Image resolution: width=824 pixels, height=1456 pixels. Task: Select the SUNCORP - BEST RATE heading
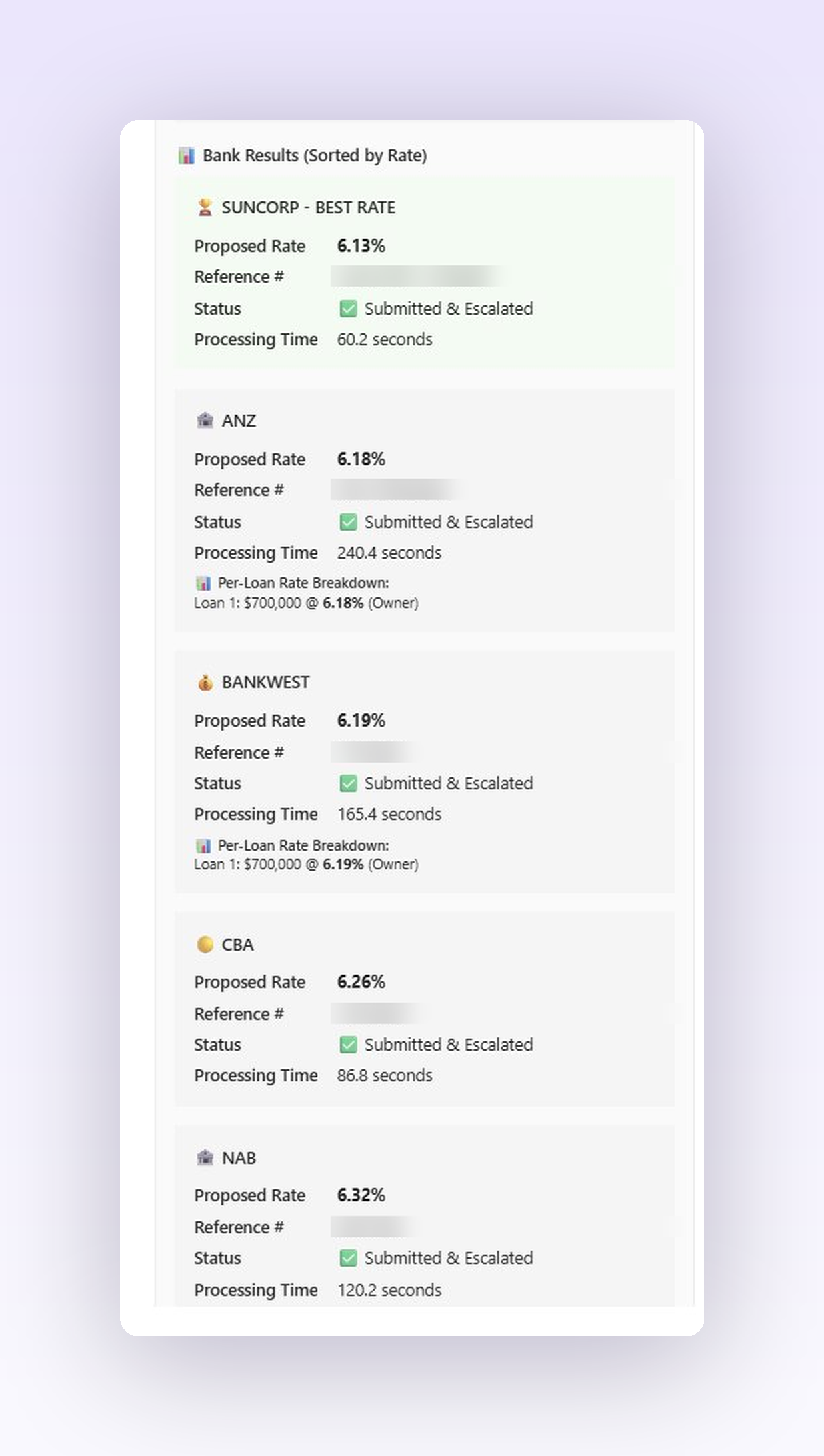click(308, 208)
